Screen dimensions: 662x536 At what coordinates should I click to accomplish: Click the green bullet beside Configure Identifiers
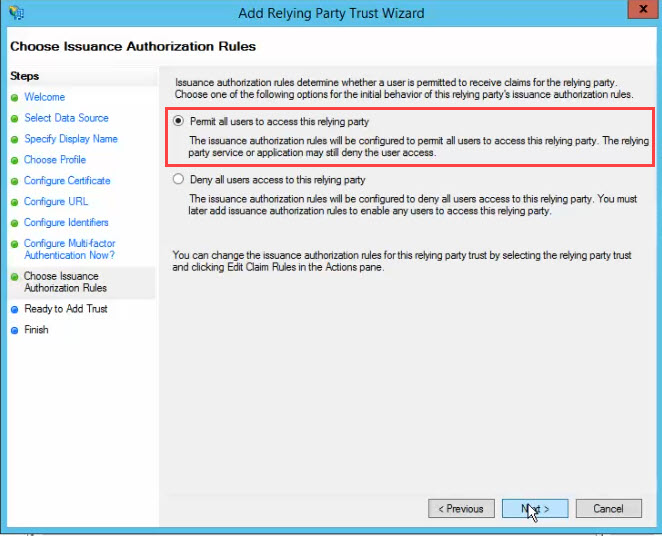pyautogui.click(x=15, y=223)
